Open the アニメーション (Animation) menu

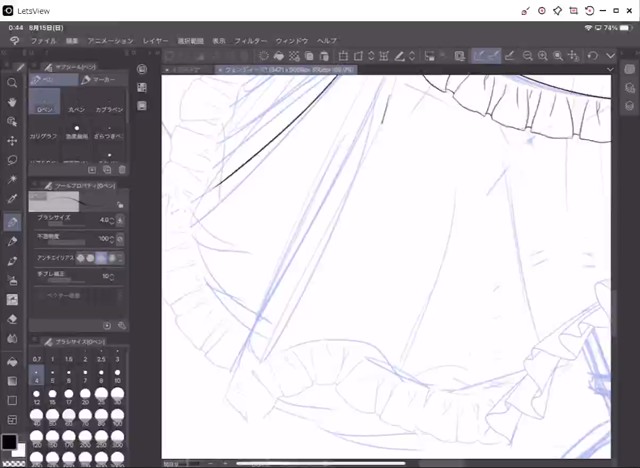(x=111, y=41)
